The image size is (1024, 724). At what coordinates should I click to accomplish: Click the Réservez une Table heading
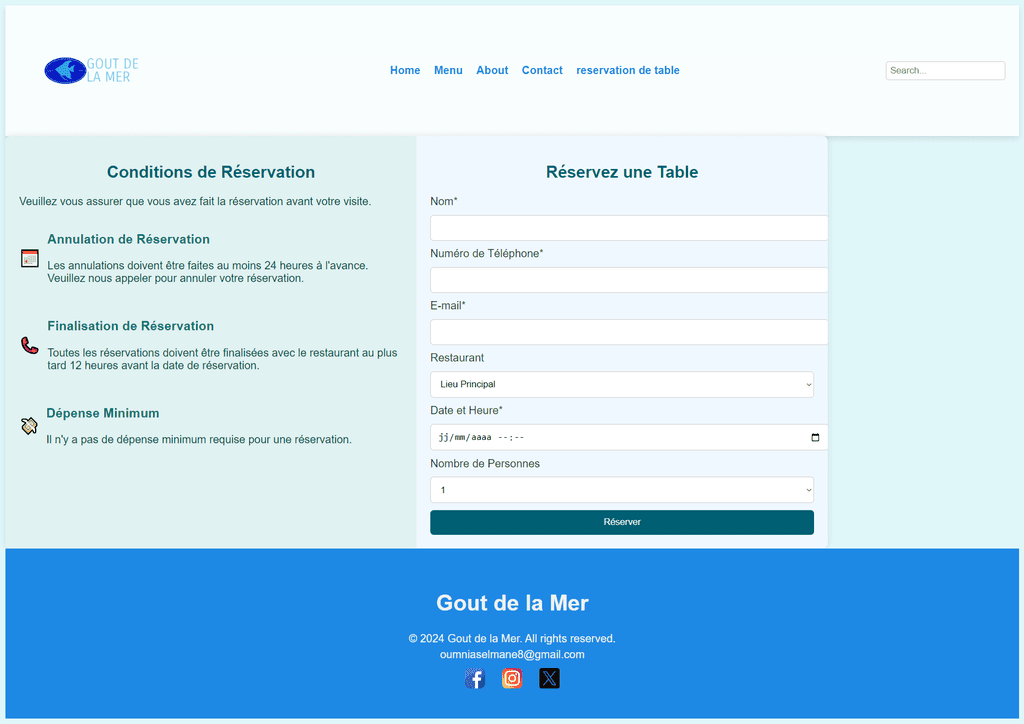tap(622, 172)
